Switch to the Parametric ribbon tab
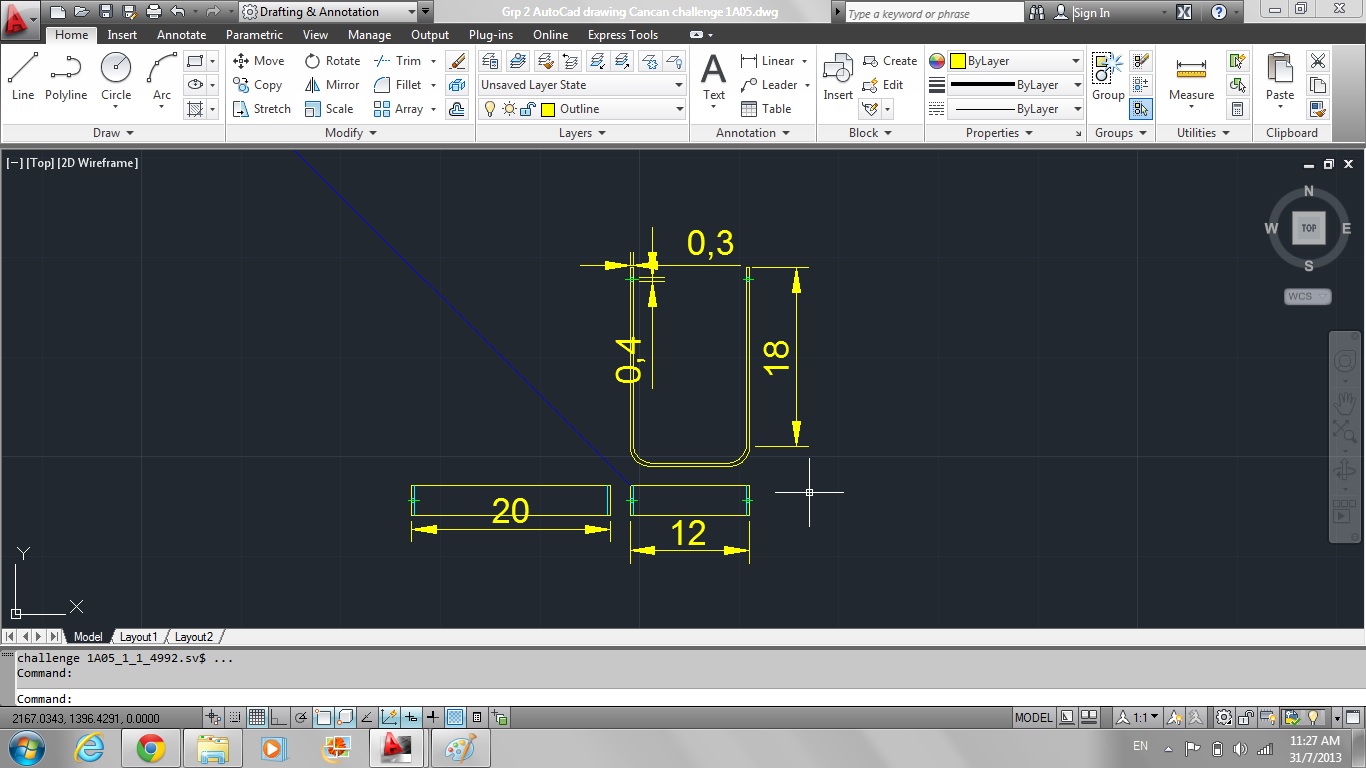 [x=254, y=34]
